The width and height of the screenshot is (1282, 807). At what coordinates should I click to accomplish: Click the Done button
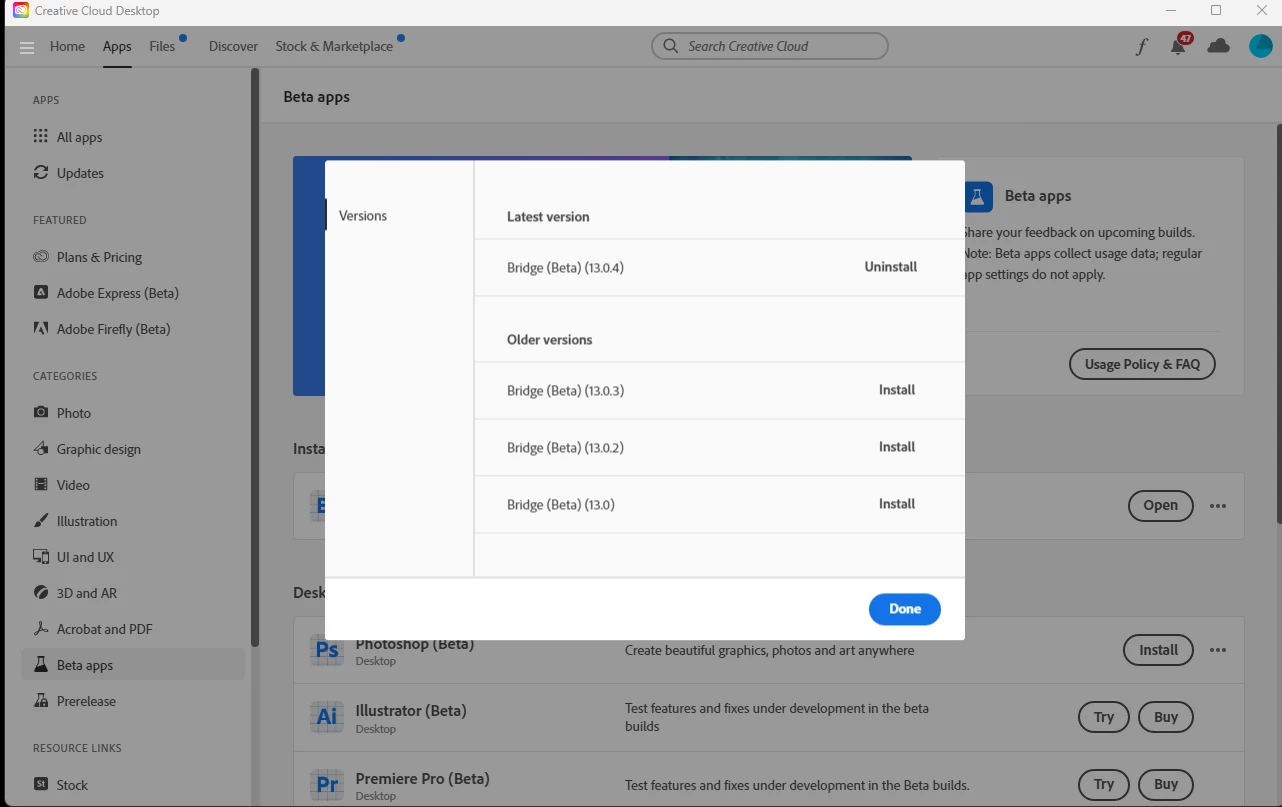[905, 609]
